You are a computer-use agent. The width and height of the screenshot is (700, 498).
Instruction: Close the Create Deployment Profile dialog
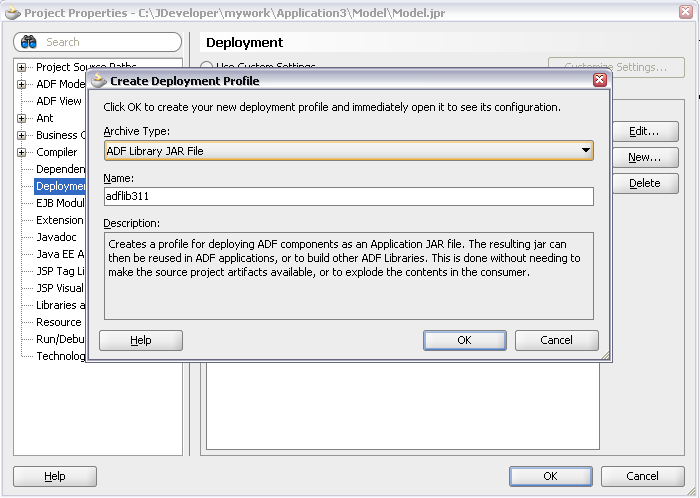click(599, 80)
